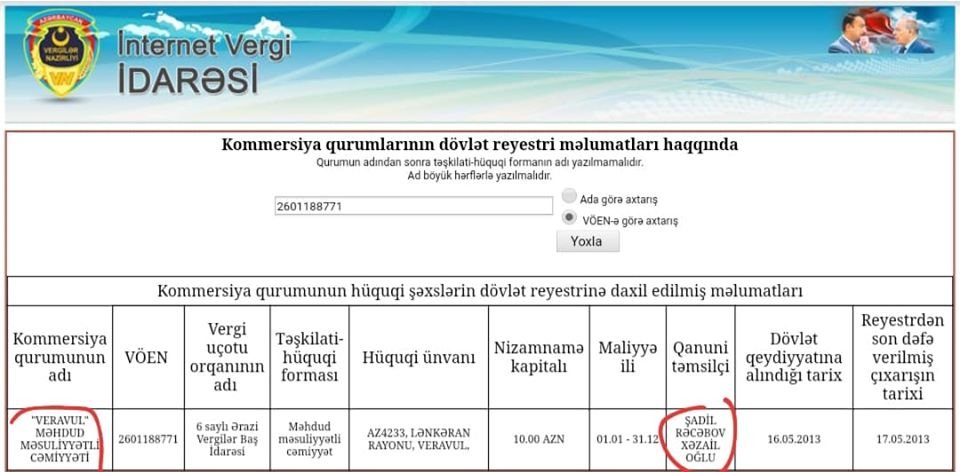The height and width of the screenshot is (472, 960).
Task: Click the "VERAVUL" Məhdud Məsuliyyətli Cəmiyyəti cell
Action: point(60,439)
